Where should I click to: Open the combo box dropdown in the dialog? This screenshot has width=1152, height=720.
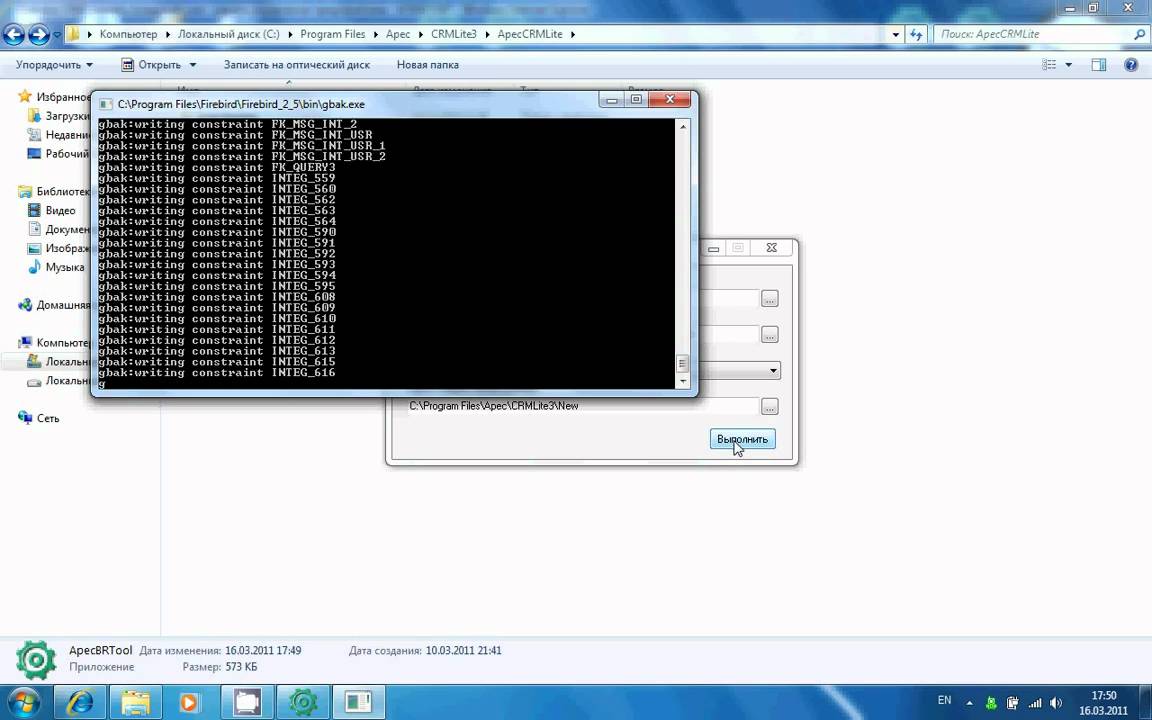(x=773, y=370)
